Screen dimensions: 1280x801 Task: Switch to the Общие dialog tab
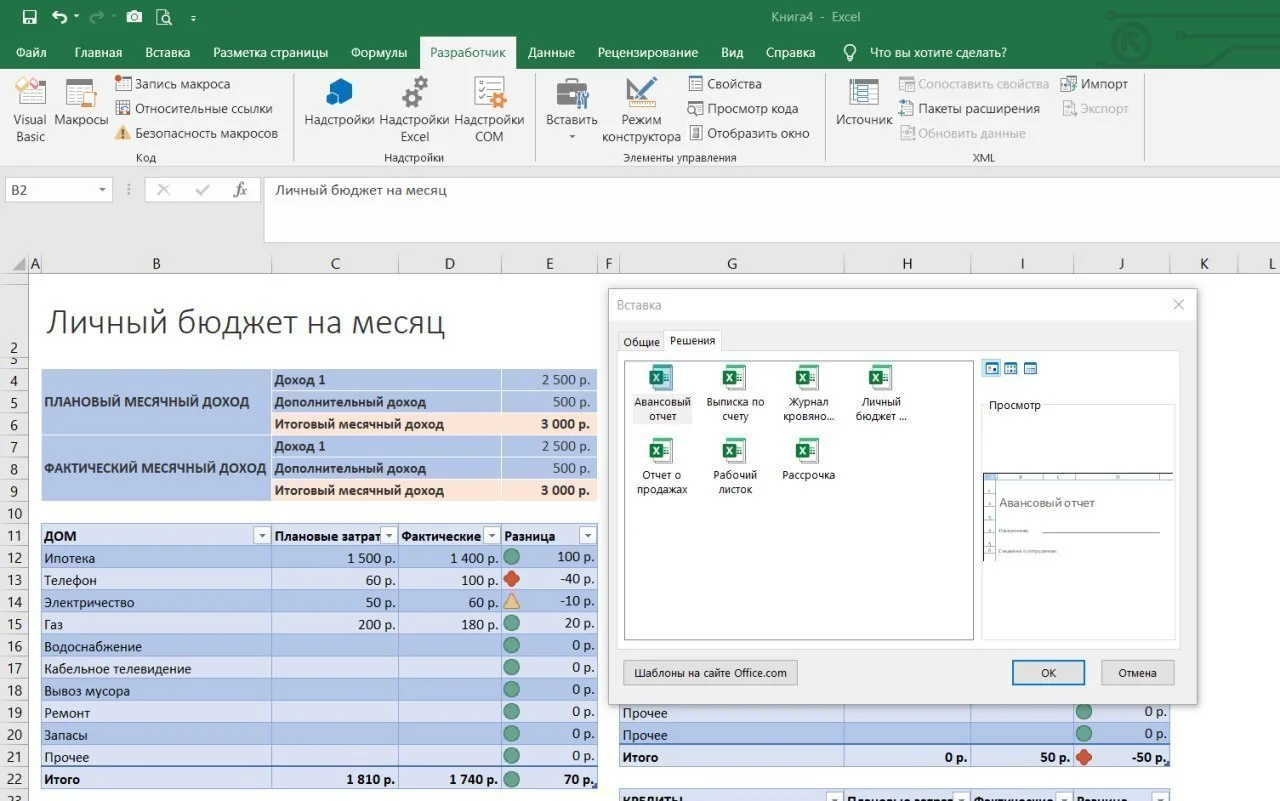coord(641,342)
